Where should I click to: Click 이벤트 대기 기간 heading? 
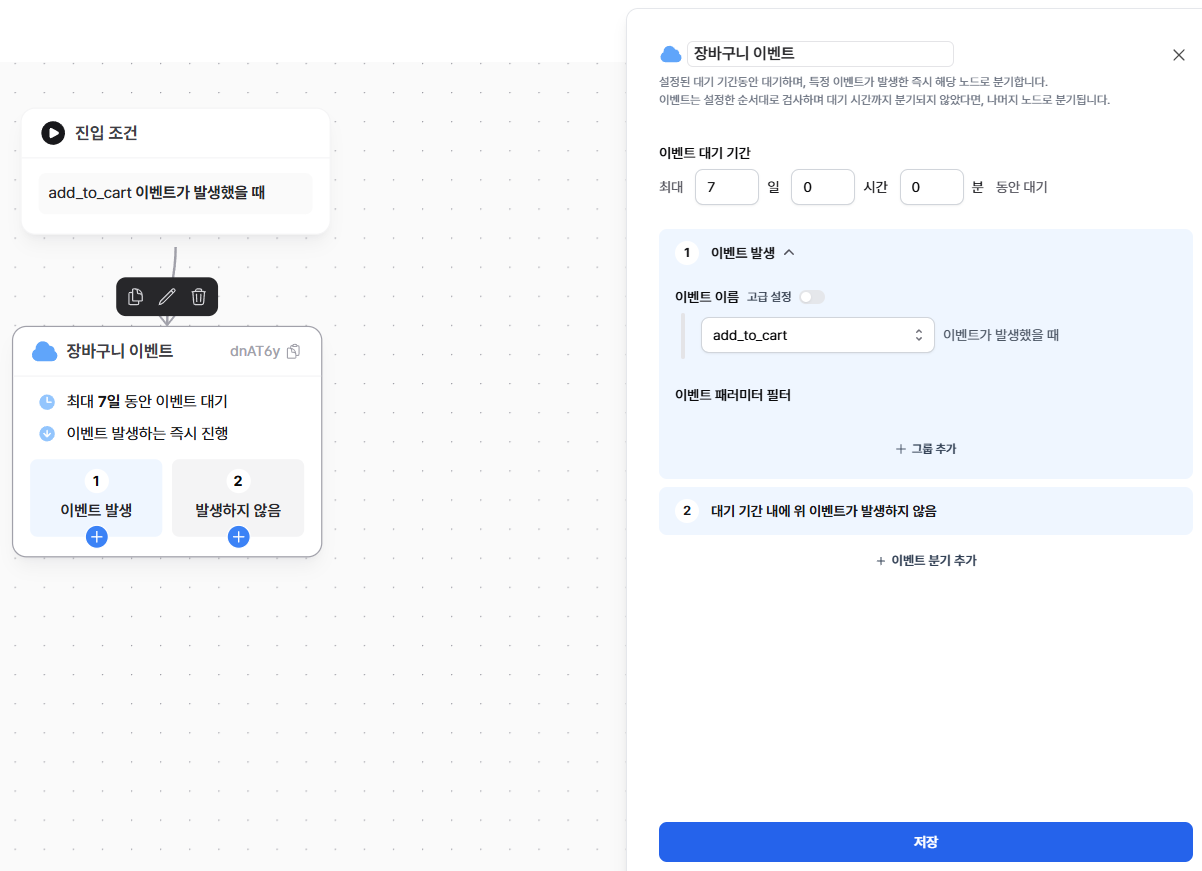click(705, 153)
